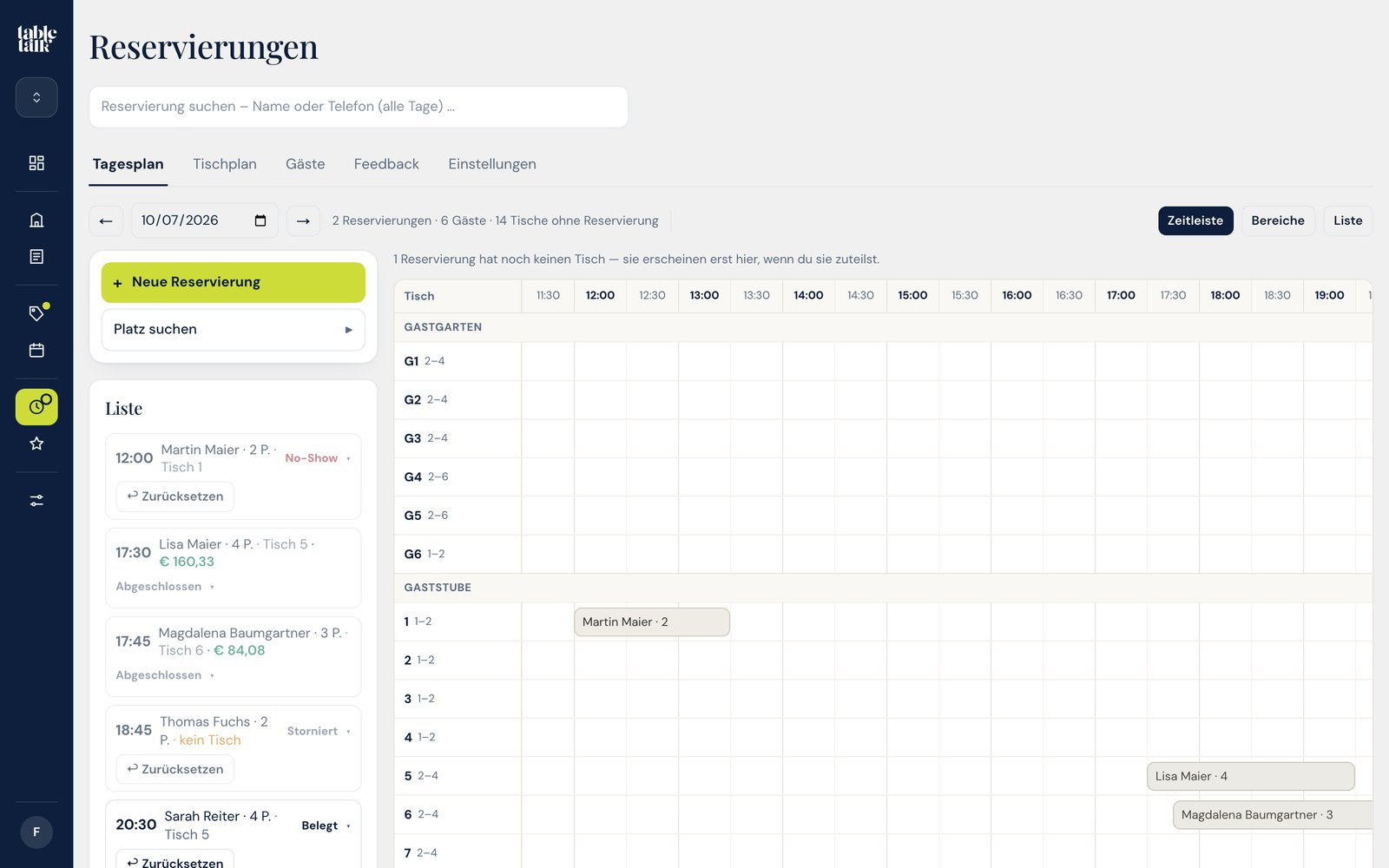
Task: Open the star favorites icon in the sidebar
Action: click(36, 444)
